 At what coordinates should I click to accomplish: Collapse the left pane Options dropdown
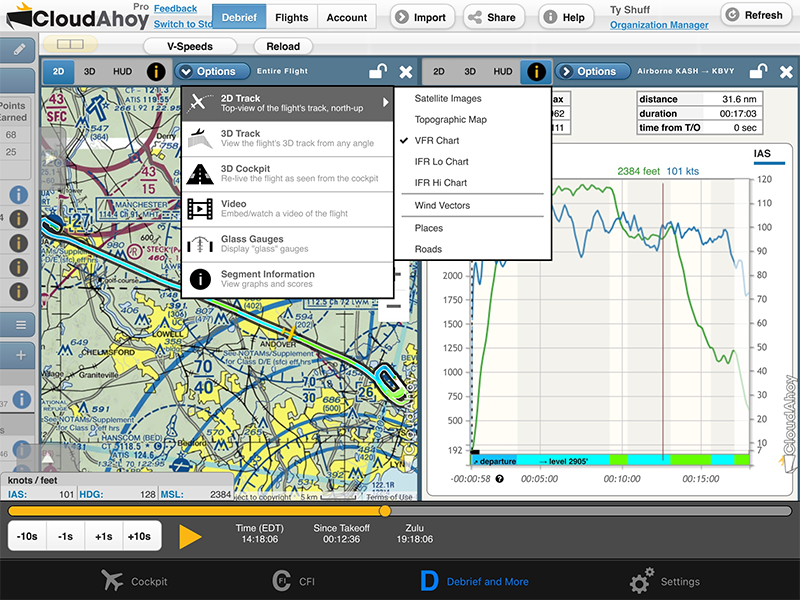pos(212,71)
